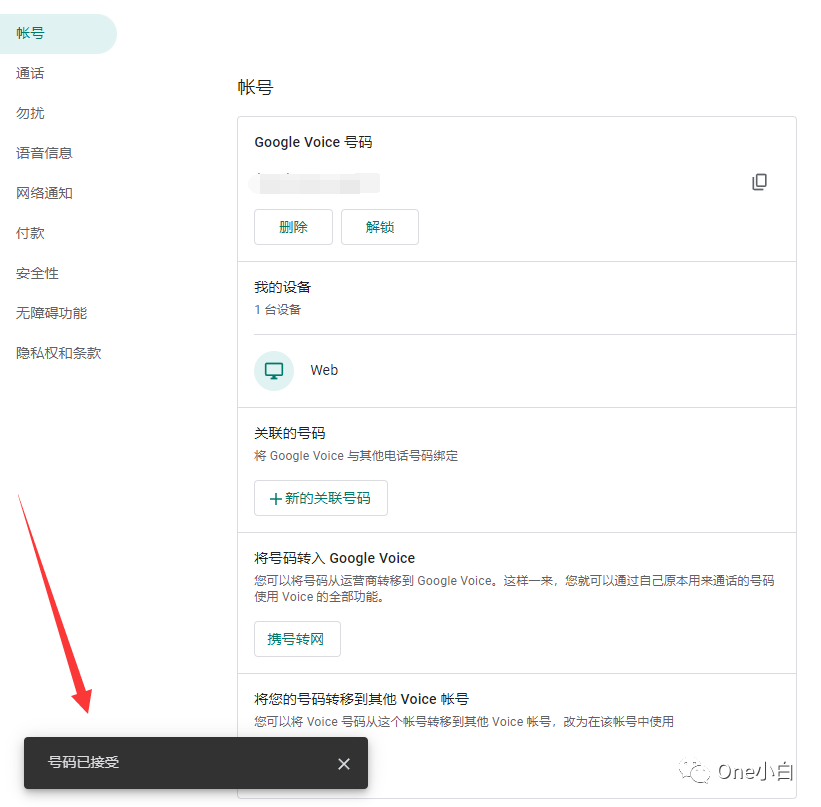Go to 通话 settings
Image resolution: width=821 pixels, height=807 pixels.
click(30, 73)
